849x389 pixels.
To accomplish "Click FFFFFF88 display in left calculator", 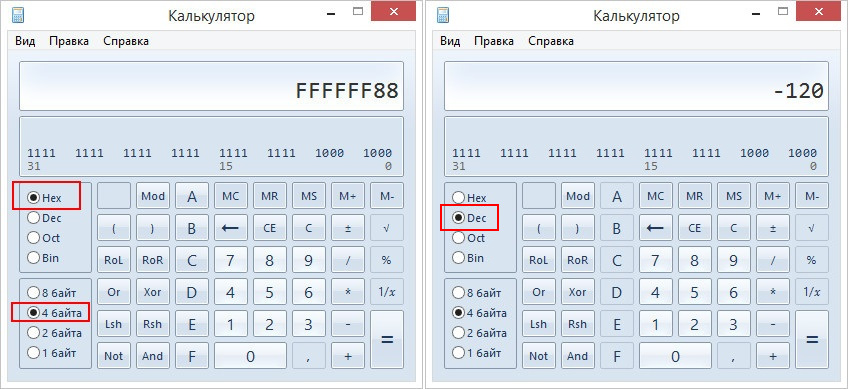I will 212,86.
